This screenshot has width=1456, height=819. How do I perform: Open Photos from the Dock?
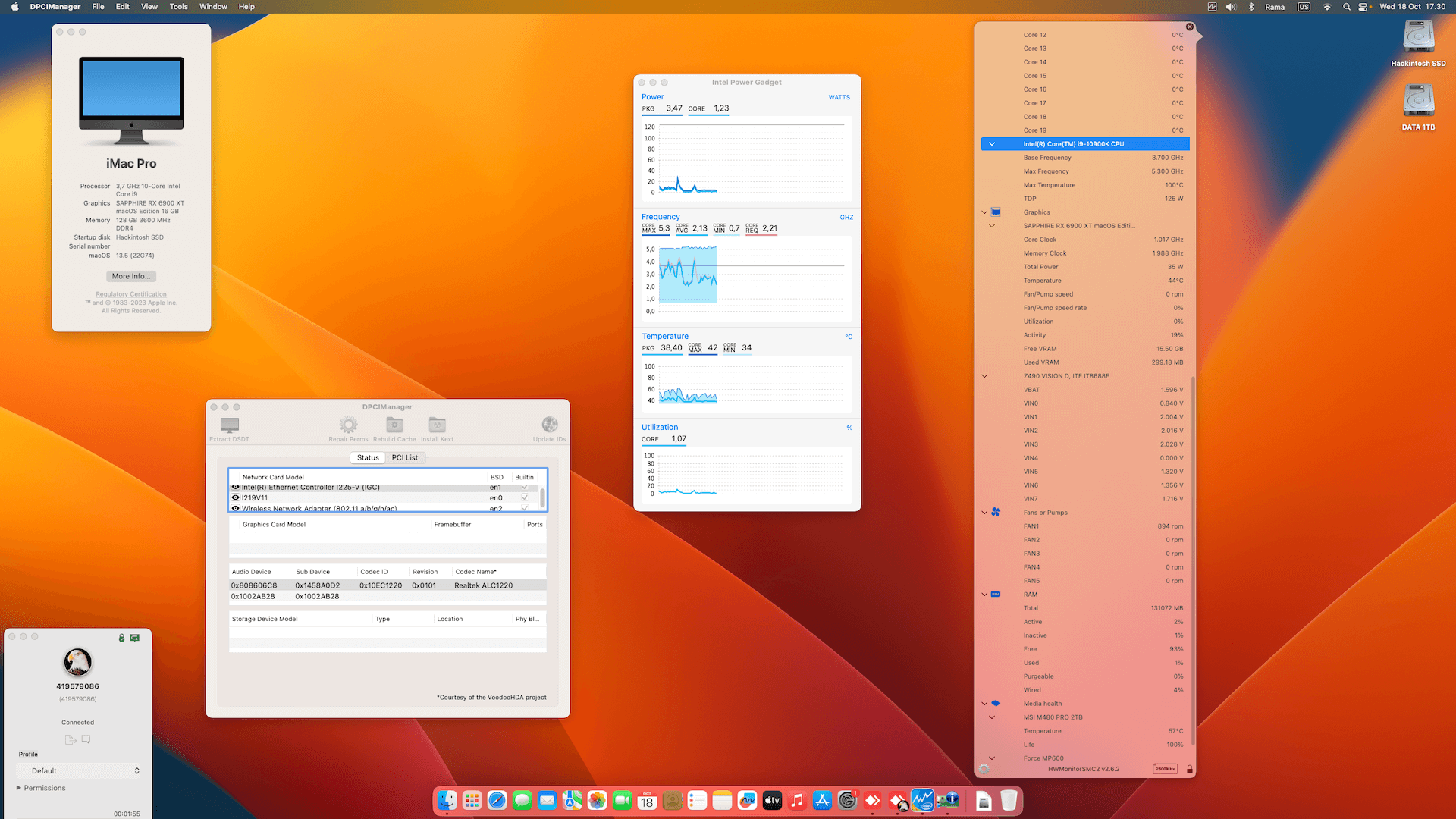click(597, 800)
